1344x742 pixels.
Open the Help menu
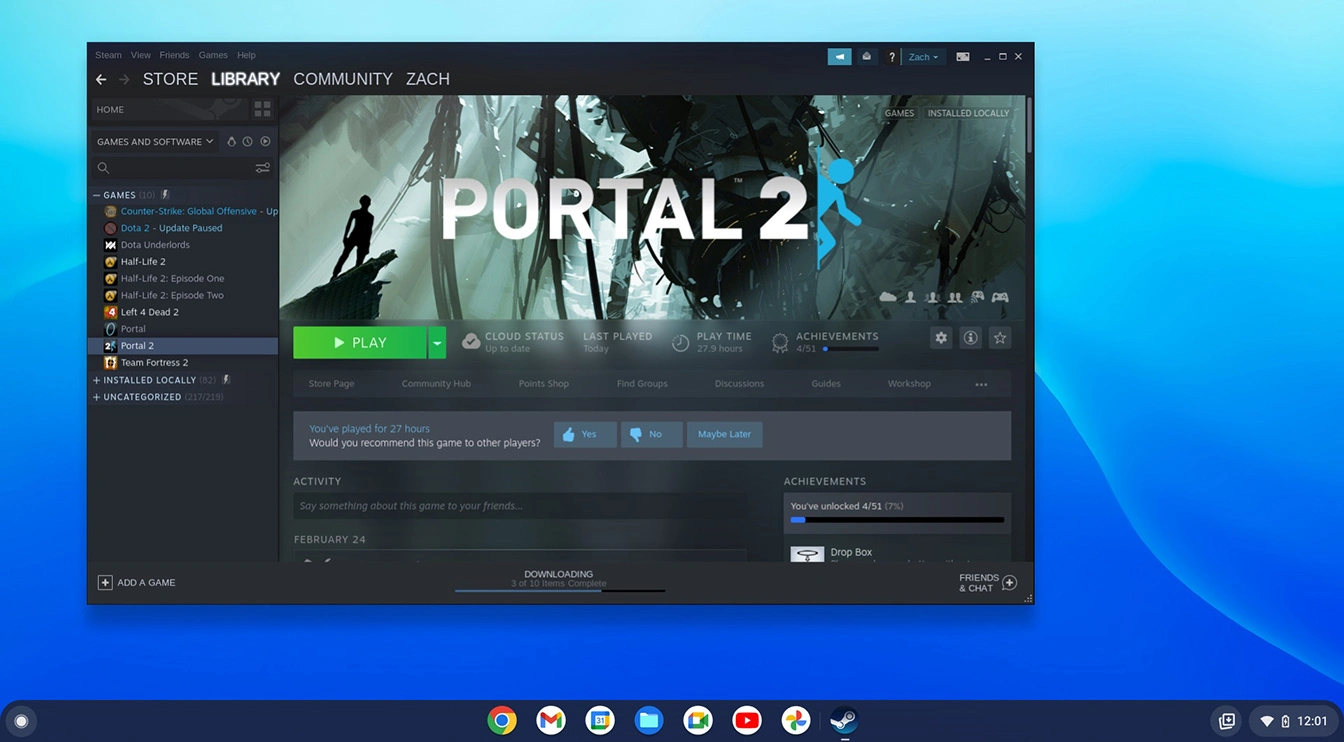click(x=246, y=55)
